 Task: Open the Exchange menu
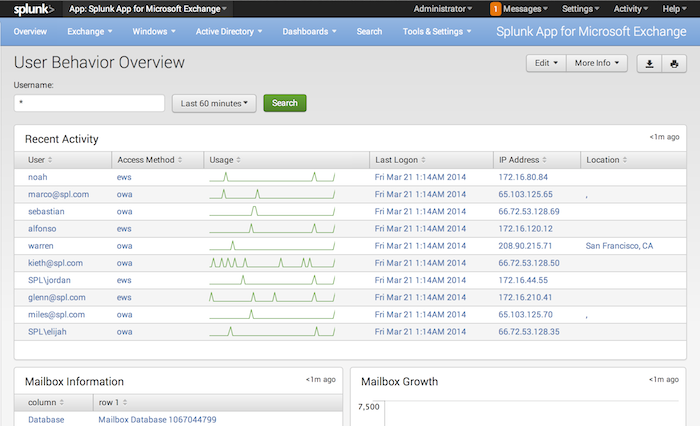tap(90, 31)
